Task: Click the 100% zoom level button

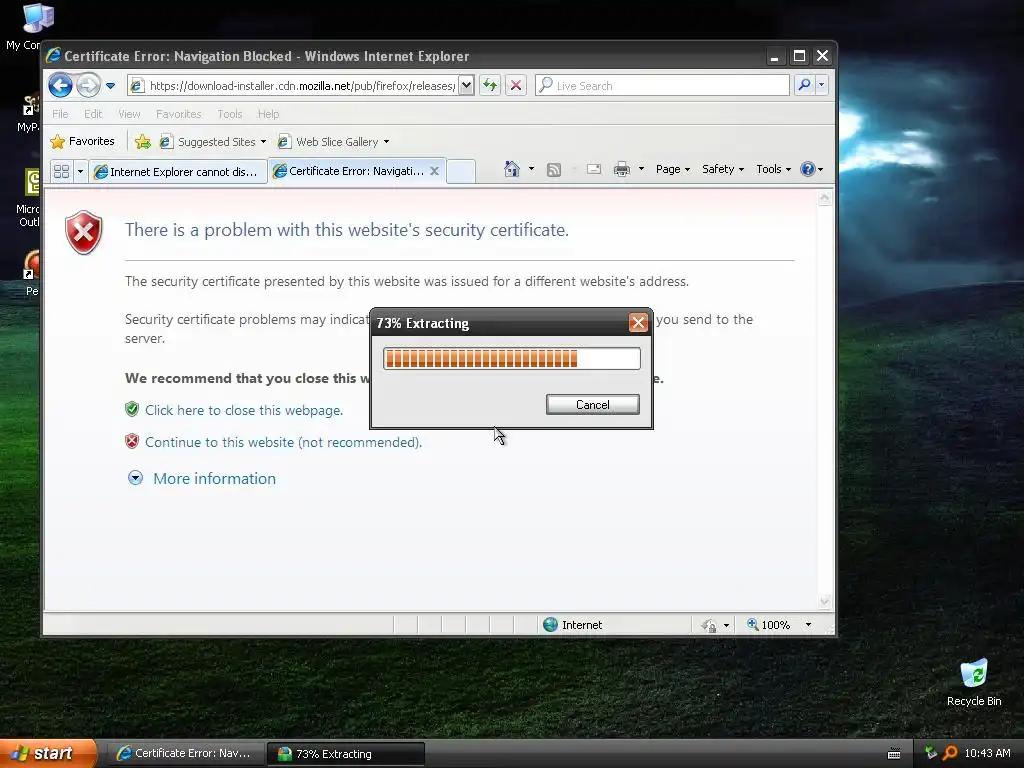Action: click(769, 625)
